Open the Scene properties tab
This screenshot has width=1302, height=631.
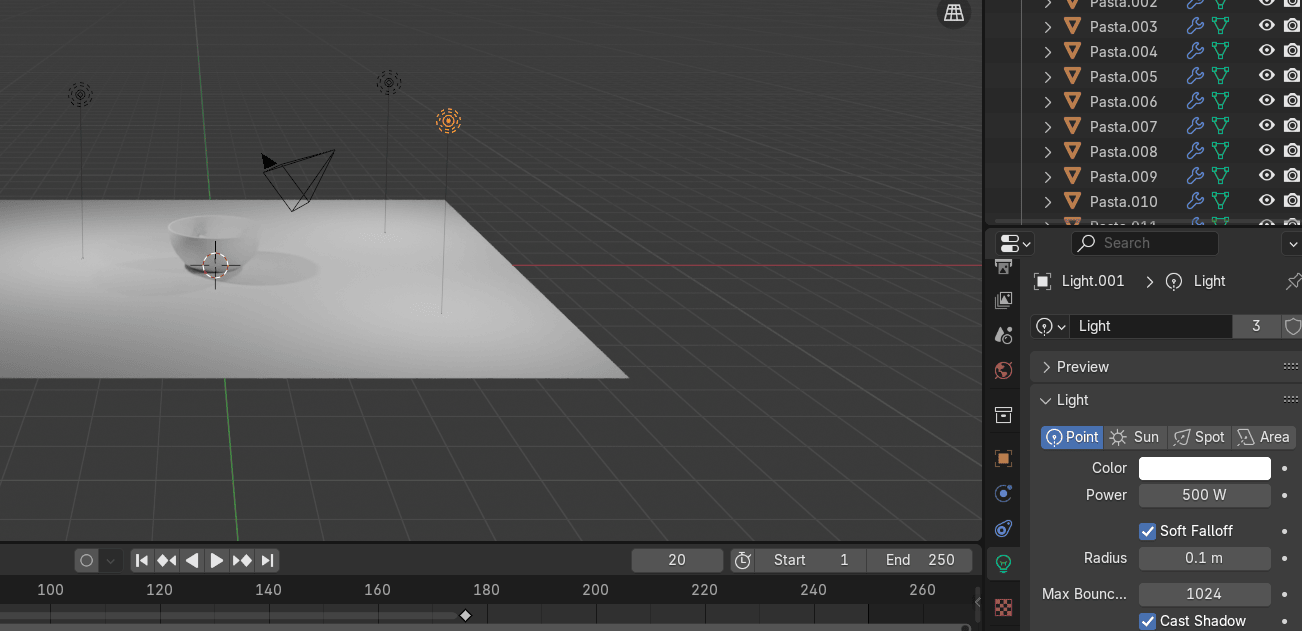[1004, 335]
